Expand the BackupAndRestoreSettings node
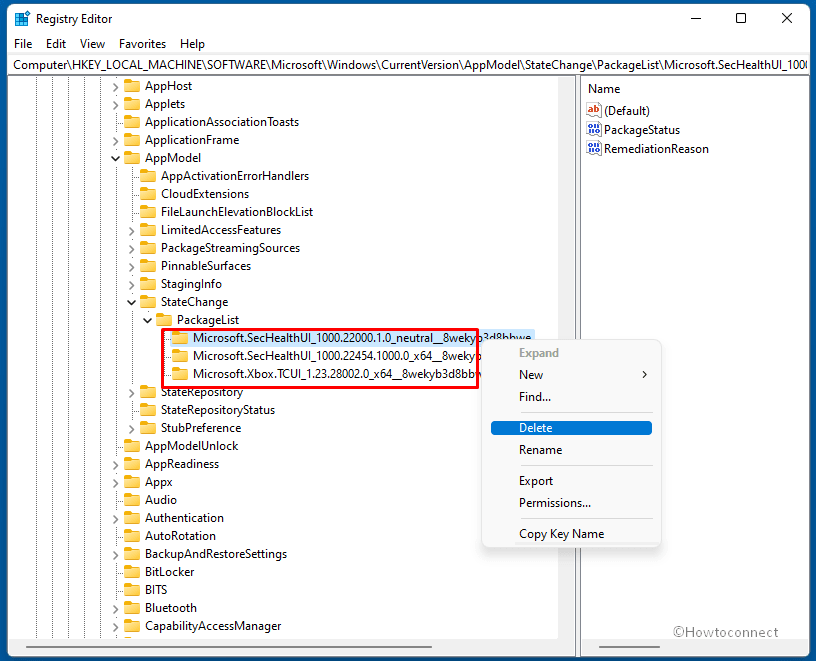Screen dimensions: 816x661 116,555
